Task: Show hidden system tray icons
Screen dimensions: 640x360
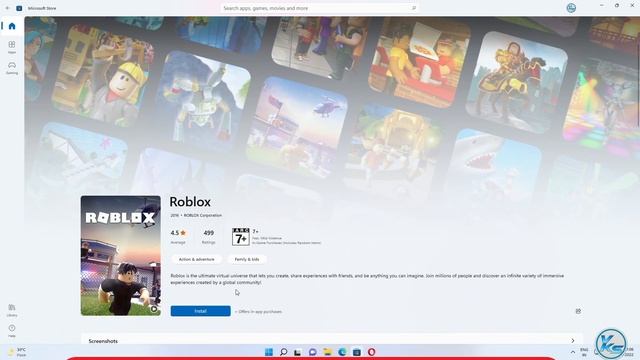Action: (x=573, y=352)
